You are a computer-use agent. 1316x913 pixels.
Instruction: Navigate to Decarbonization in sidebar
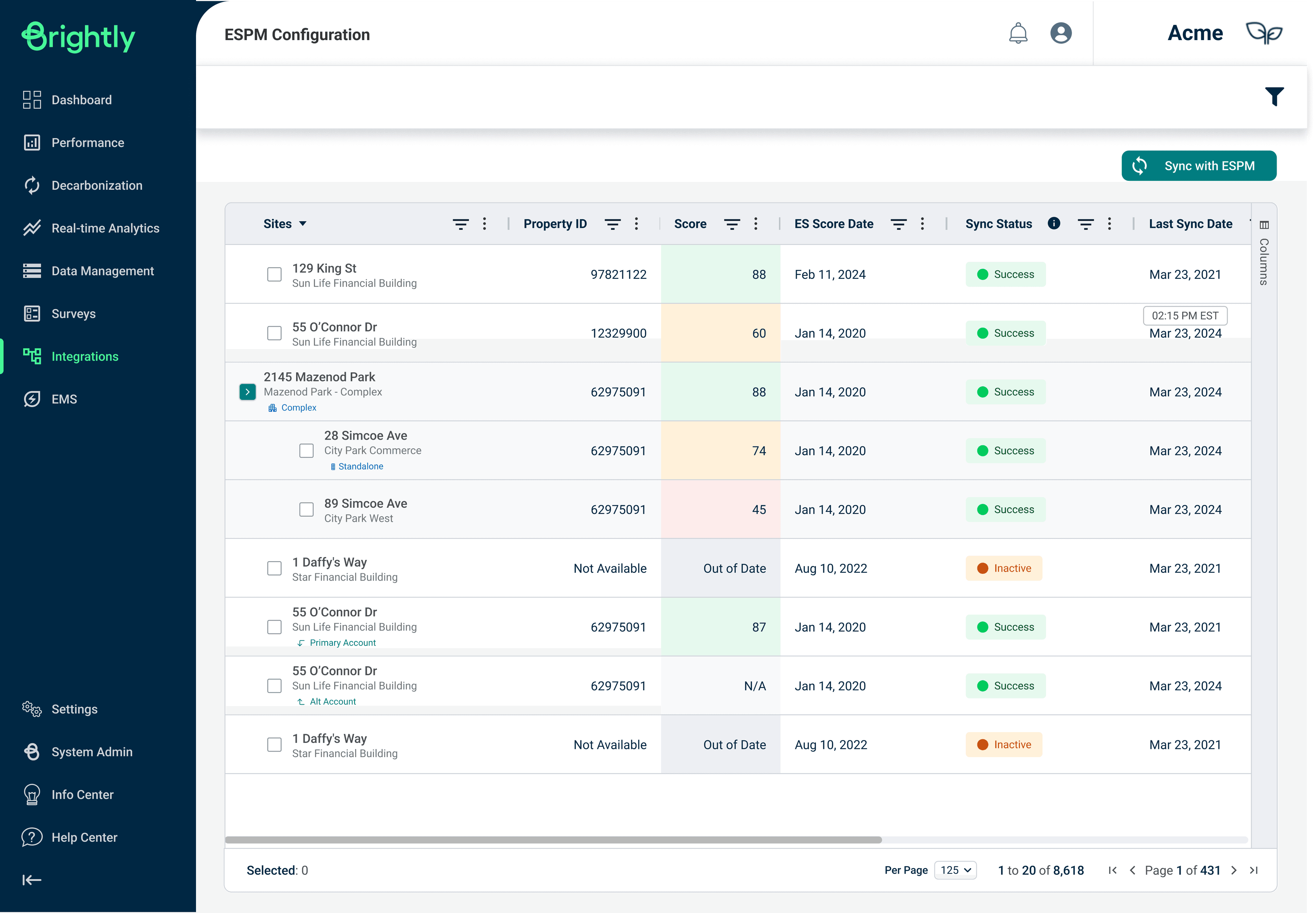pos(97,185)
